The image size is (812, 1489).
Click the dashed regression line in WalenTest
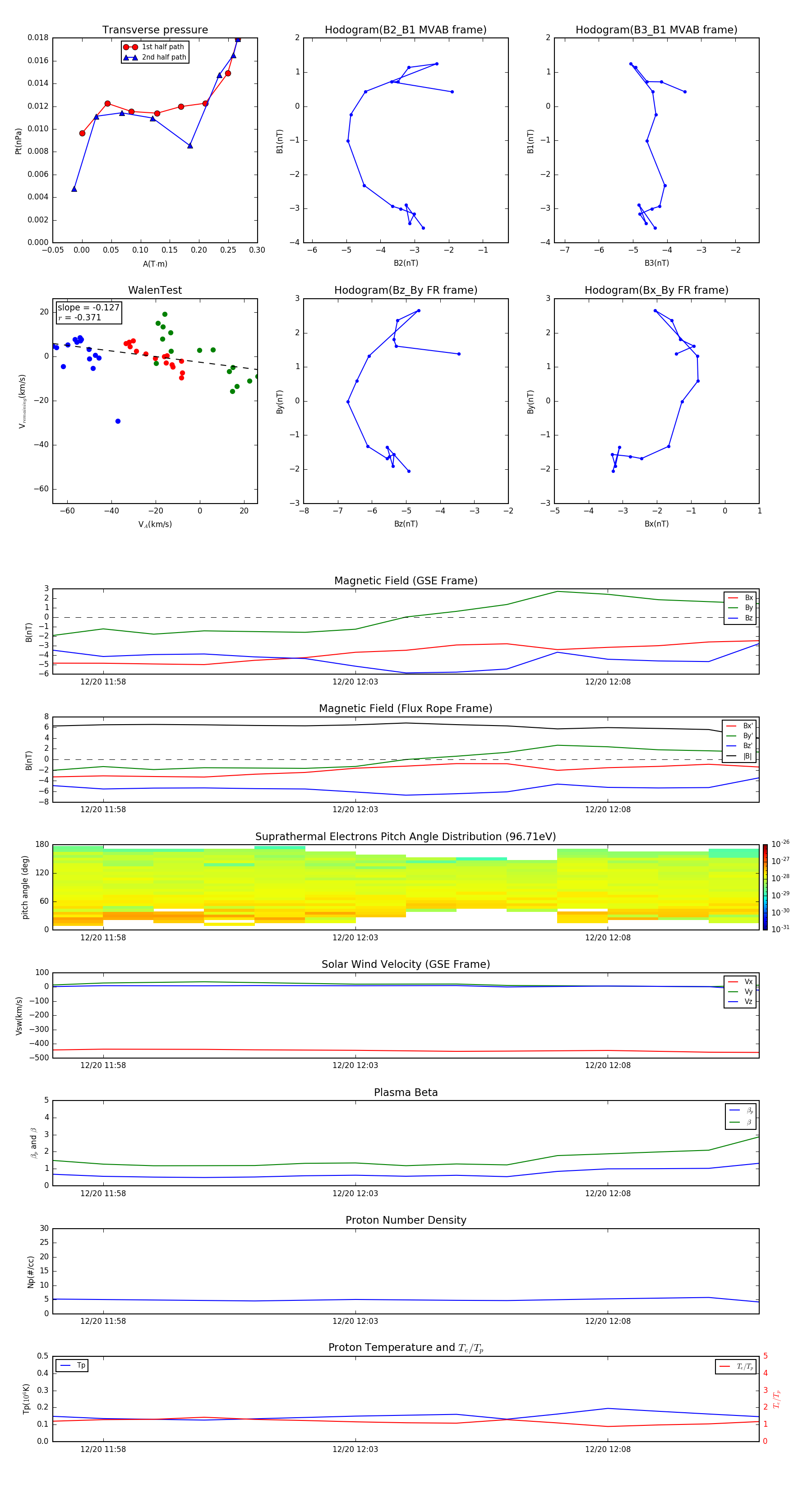(155, 356)
